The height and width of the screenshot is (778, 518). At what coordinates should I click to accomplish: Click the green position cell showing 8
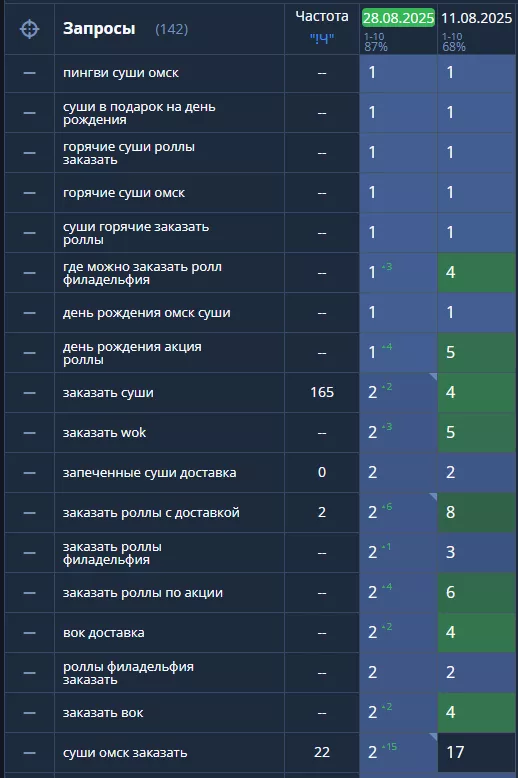coord(476,513)
